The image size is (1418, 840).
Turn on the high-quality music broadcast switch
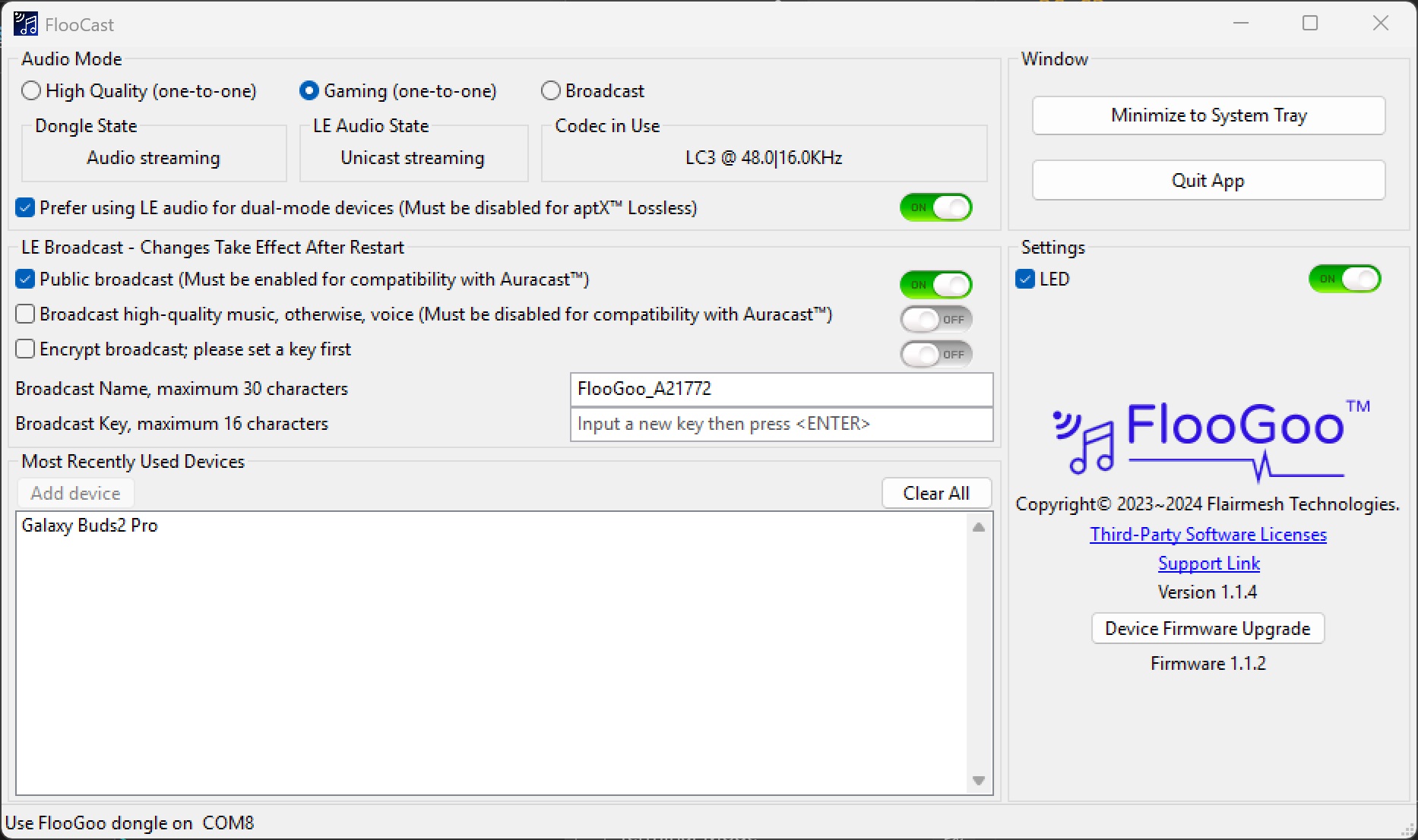pos(936,320)
